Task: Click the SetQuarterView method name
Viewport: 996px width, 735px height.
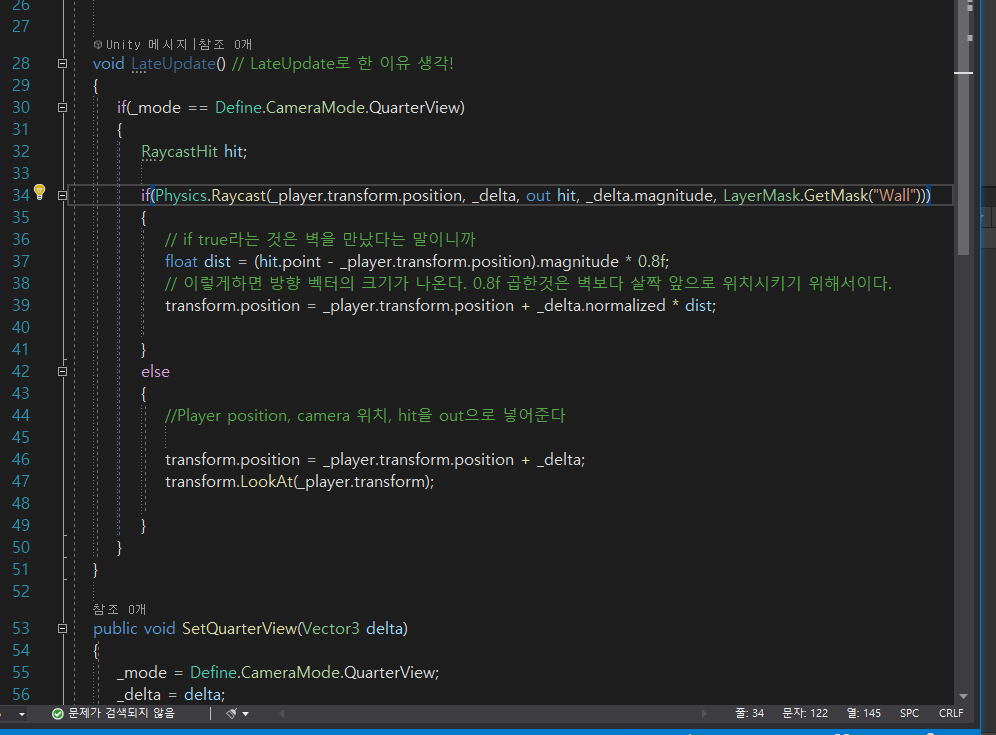Action: click(239, 628)
